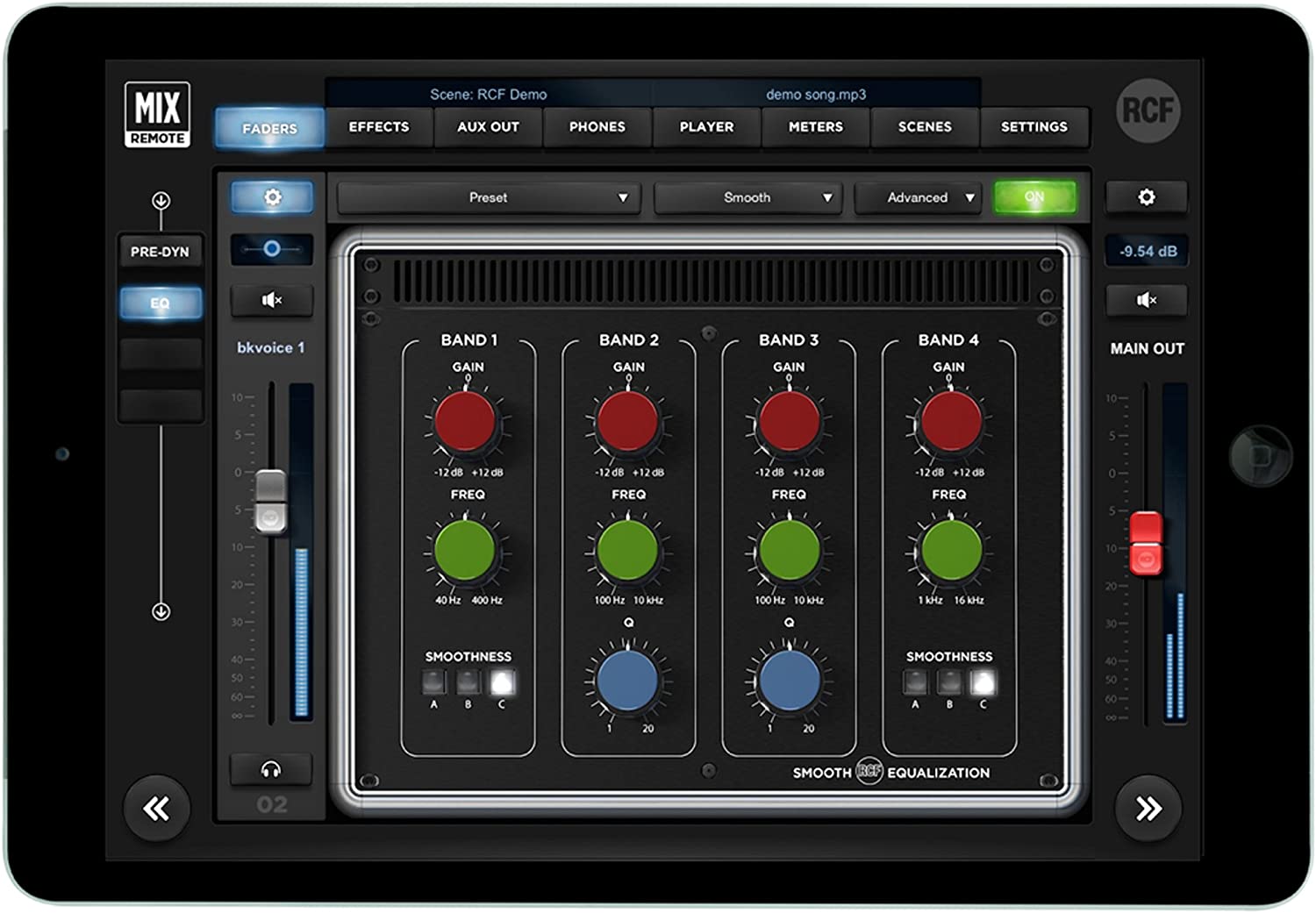Click the RCF logo badge

click(1148, 111)
